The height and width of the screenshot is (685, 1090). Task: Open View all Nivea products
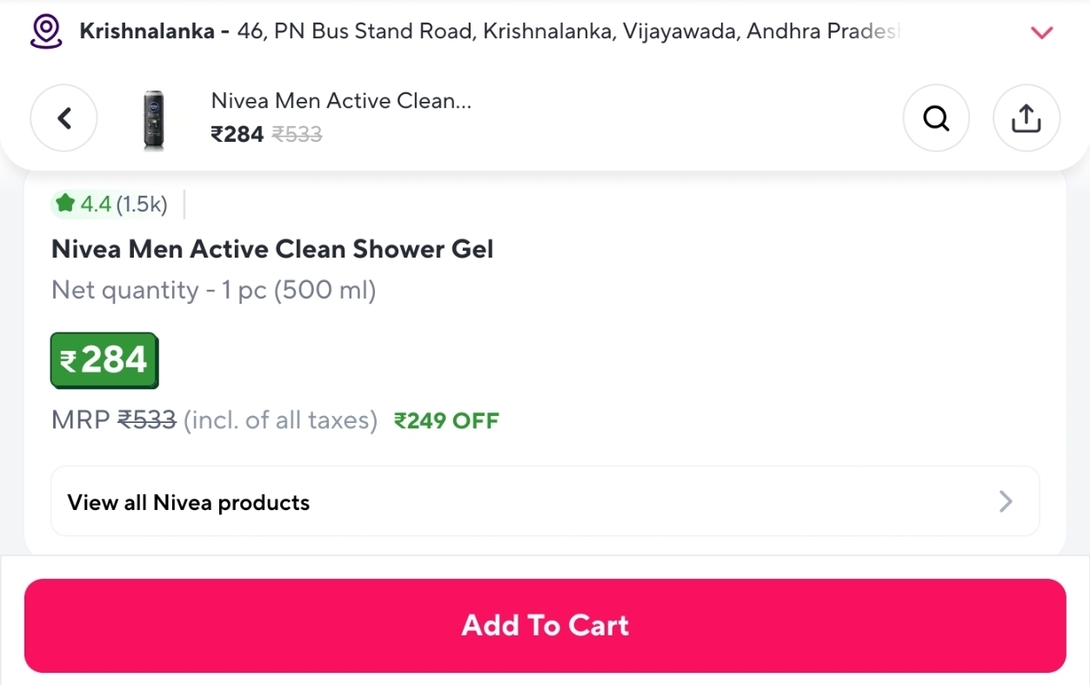click(545, 501)
